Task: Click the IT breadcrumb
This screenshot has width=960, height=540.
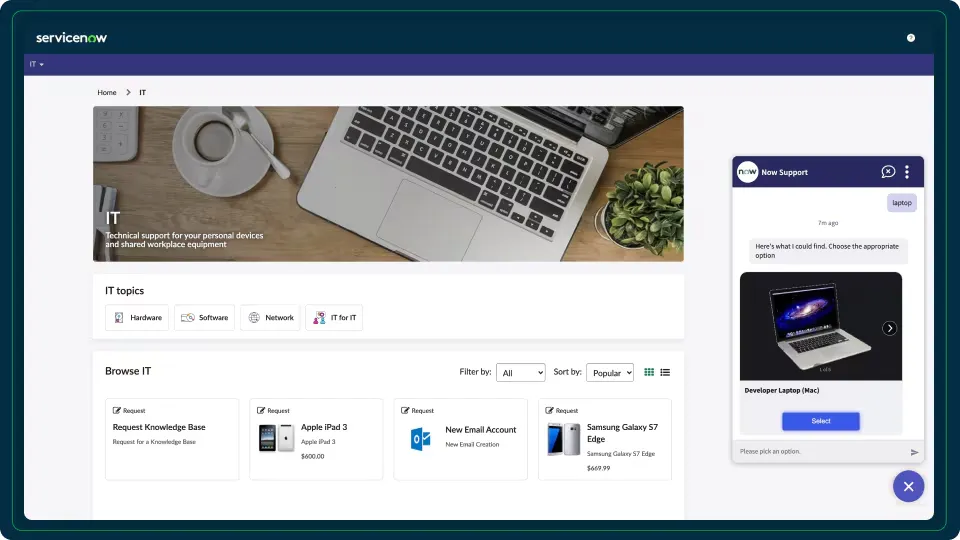Action: point(142,92)
